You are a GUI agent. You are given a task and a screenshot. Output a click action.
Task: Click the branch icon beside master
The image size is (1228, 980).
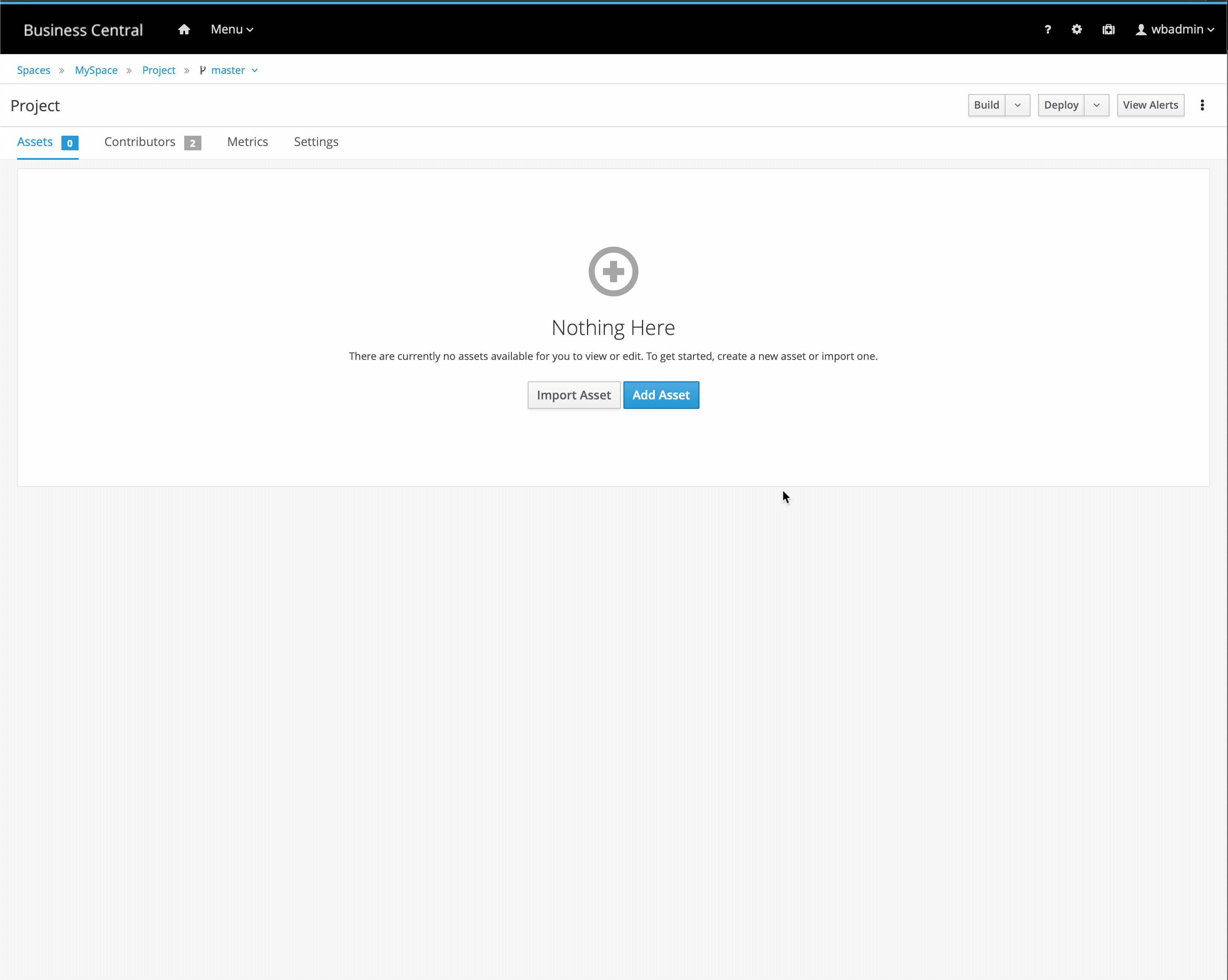(x=203, y=70)
